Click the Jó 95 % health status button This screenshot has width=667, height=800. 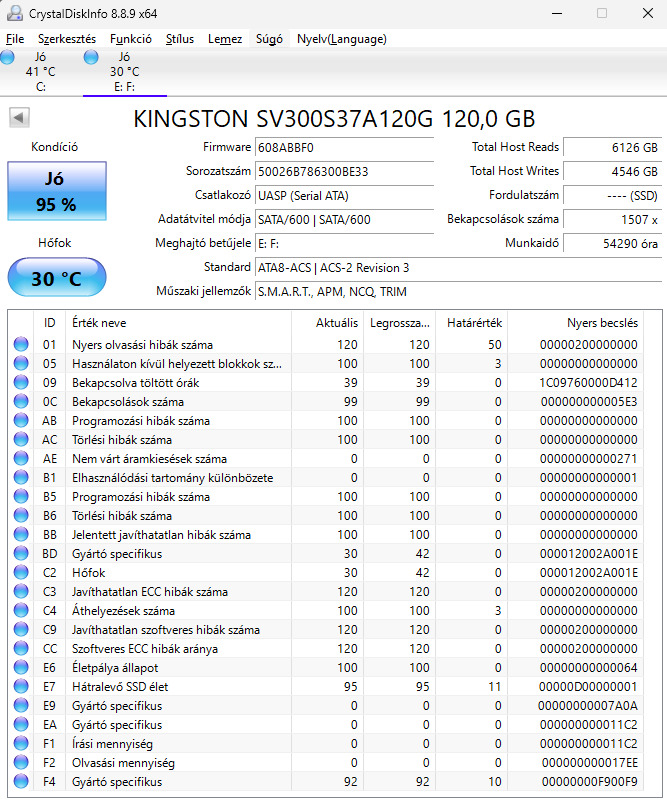click(57, 191)
